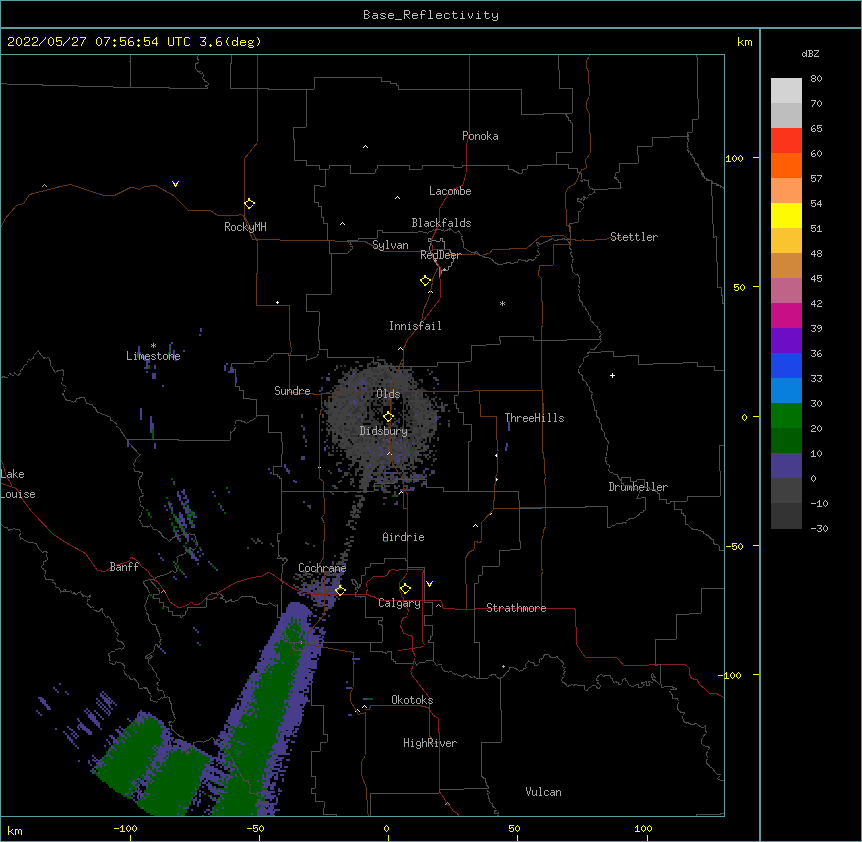Click the 60 dBZ orange swatch
Image resolution: width=862 pixels, height=842 pixels.
786,165
